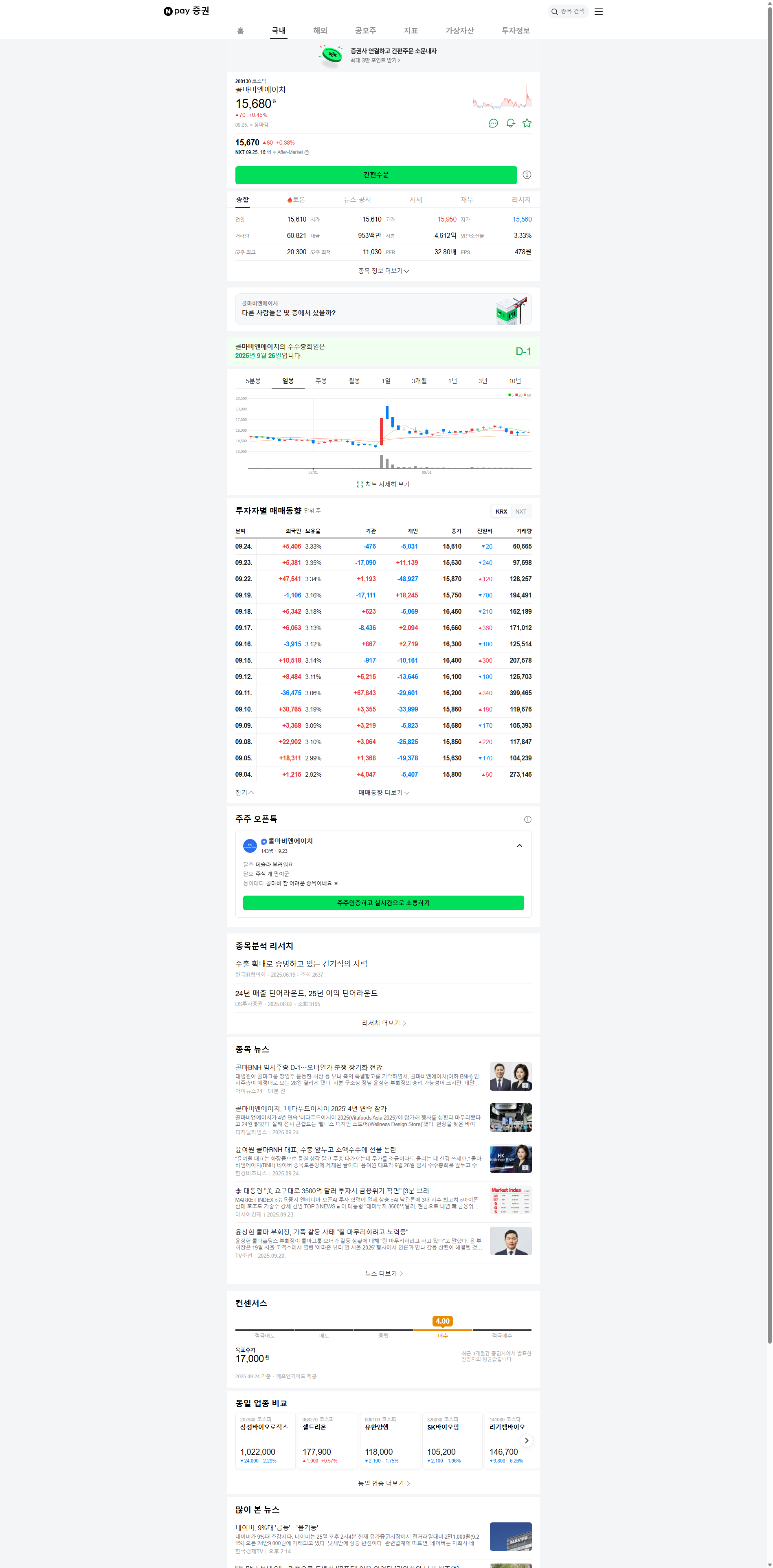The width and height of the screenshot is (773, 1568).
Task: Click the 적극매도 consensus segment
Action: click(x=265, y=1335)
